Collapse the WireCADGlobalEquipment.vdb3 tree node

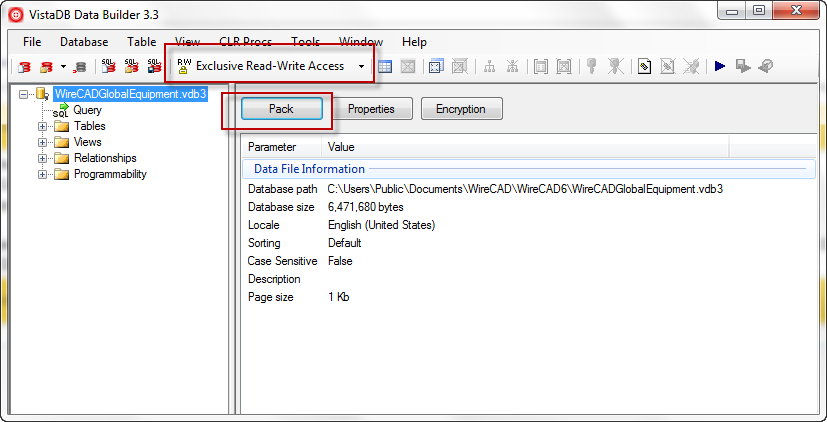(x=23, y=94)
